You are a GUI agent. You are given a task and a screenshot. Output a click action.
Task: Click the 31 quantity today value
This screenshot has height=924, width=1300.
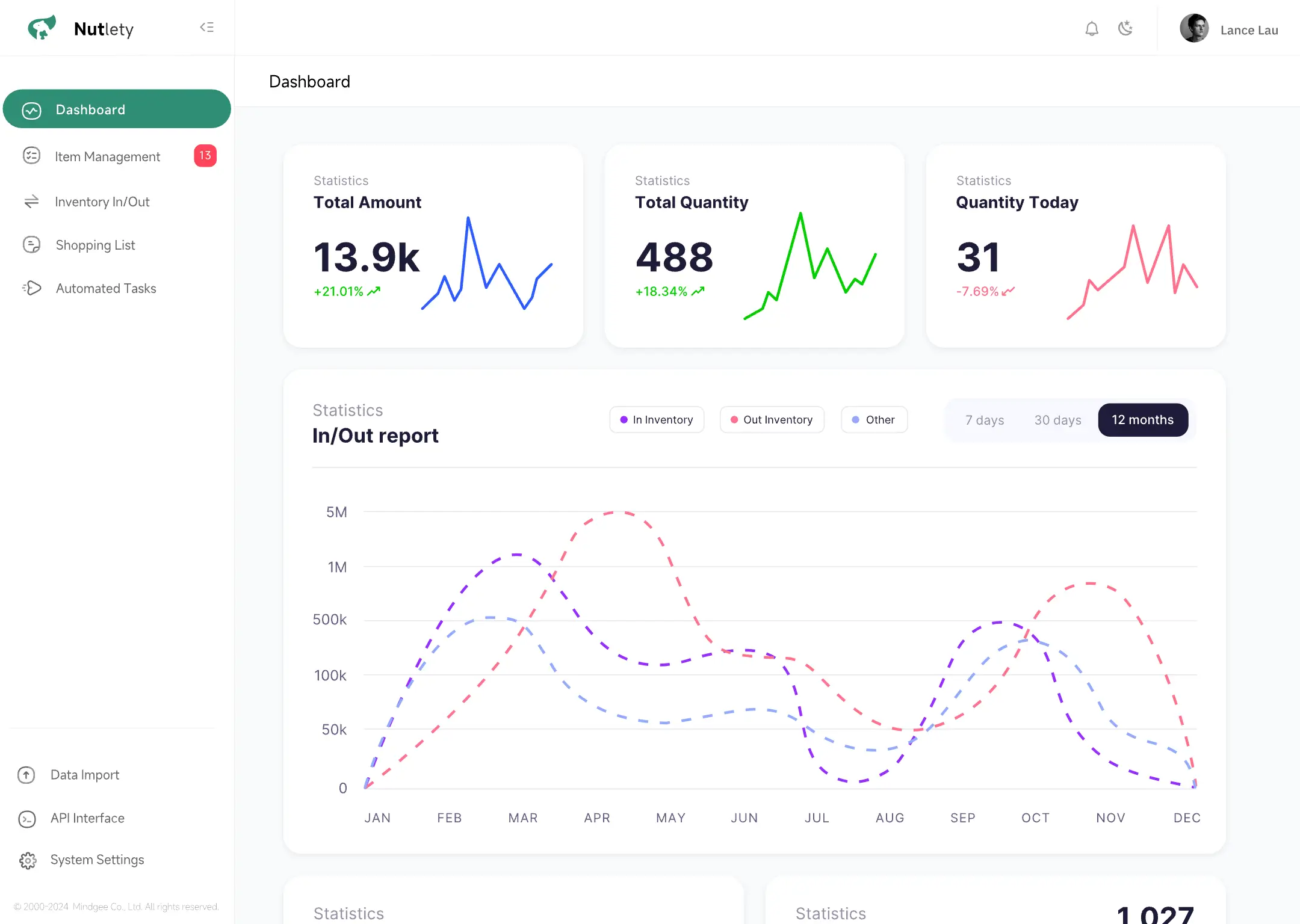pyautogui.click(x=978, y=257)
